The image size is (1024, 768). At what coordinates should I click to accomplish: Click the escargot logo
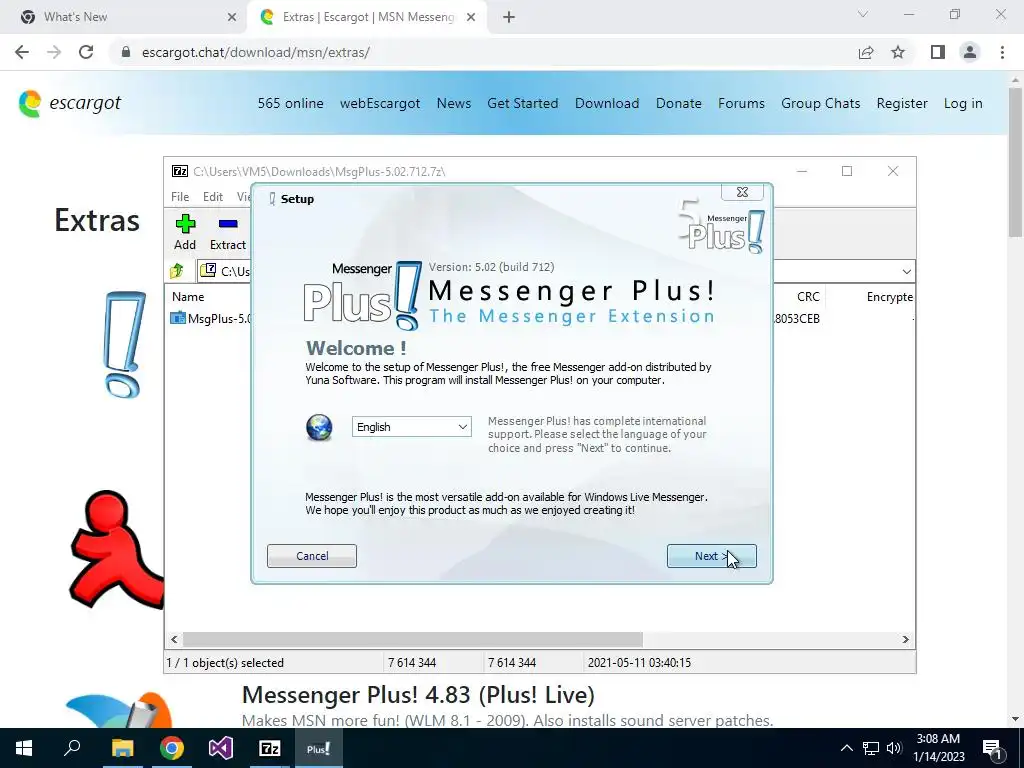click(70, 103)
